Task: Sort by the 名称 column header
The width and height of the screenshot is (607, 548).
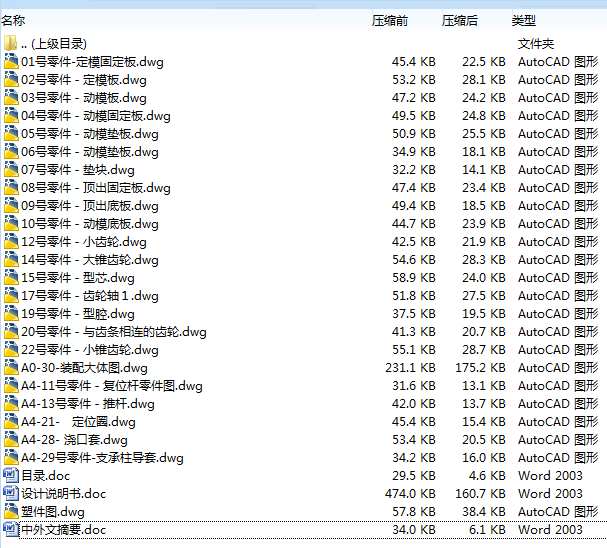Action: pyautogui.click(x=13, y=21)
